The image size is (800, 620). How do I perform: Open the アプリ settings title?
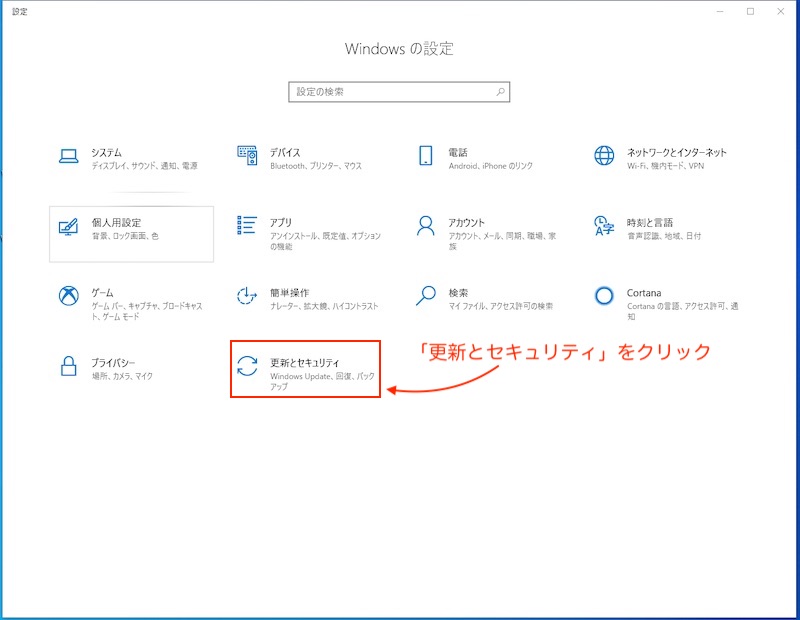(281, 222)
